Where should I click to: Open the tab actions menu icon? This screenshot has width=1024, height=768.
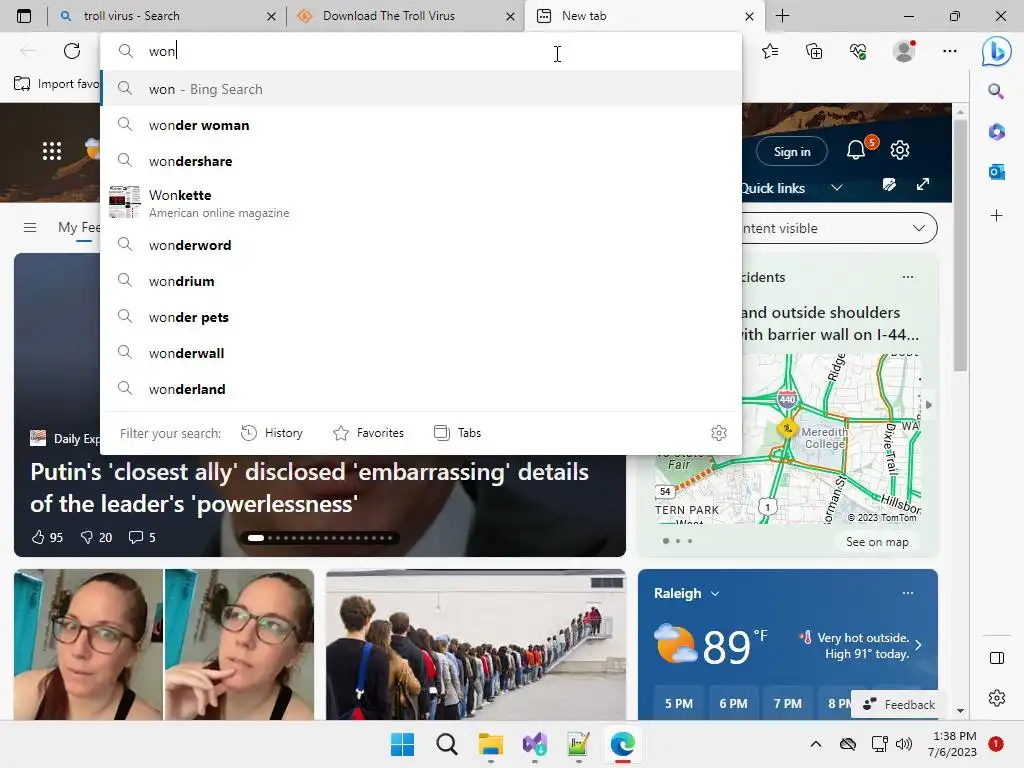click(24, 16)
